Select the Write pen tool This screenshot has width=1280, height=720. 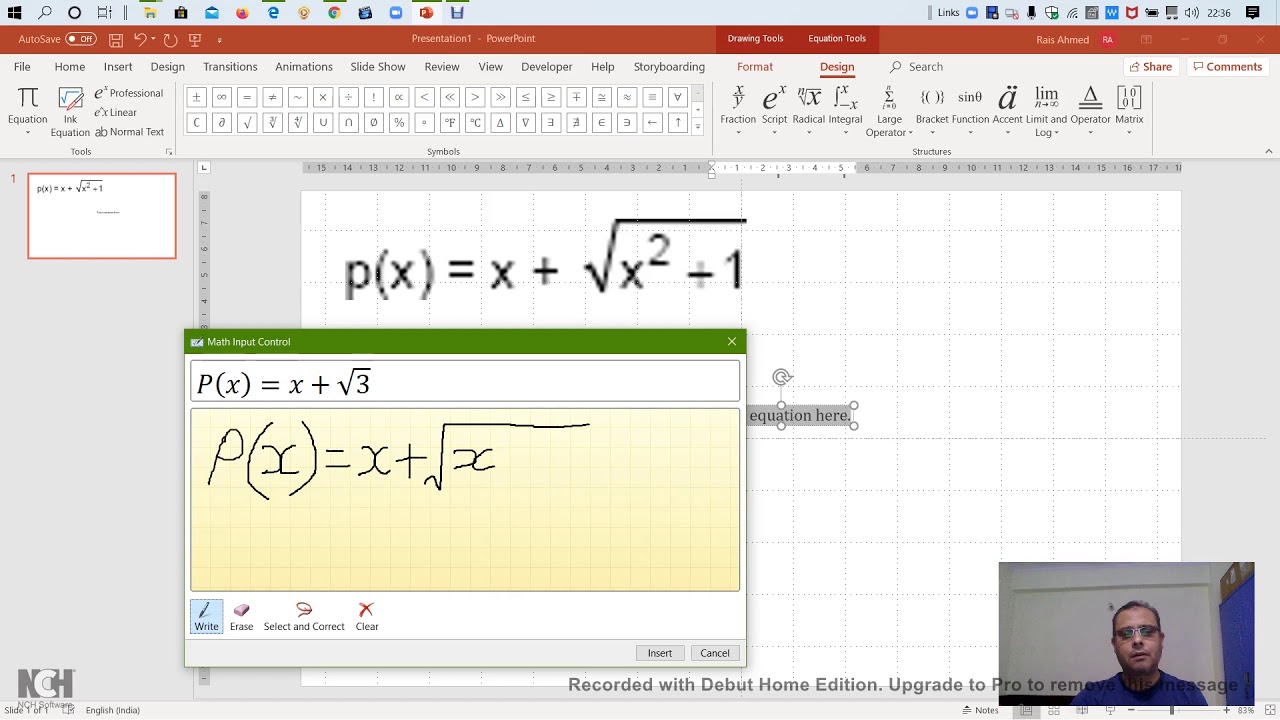click(x=206, y=616)
